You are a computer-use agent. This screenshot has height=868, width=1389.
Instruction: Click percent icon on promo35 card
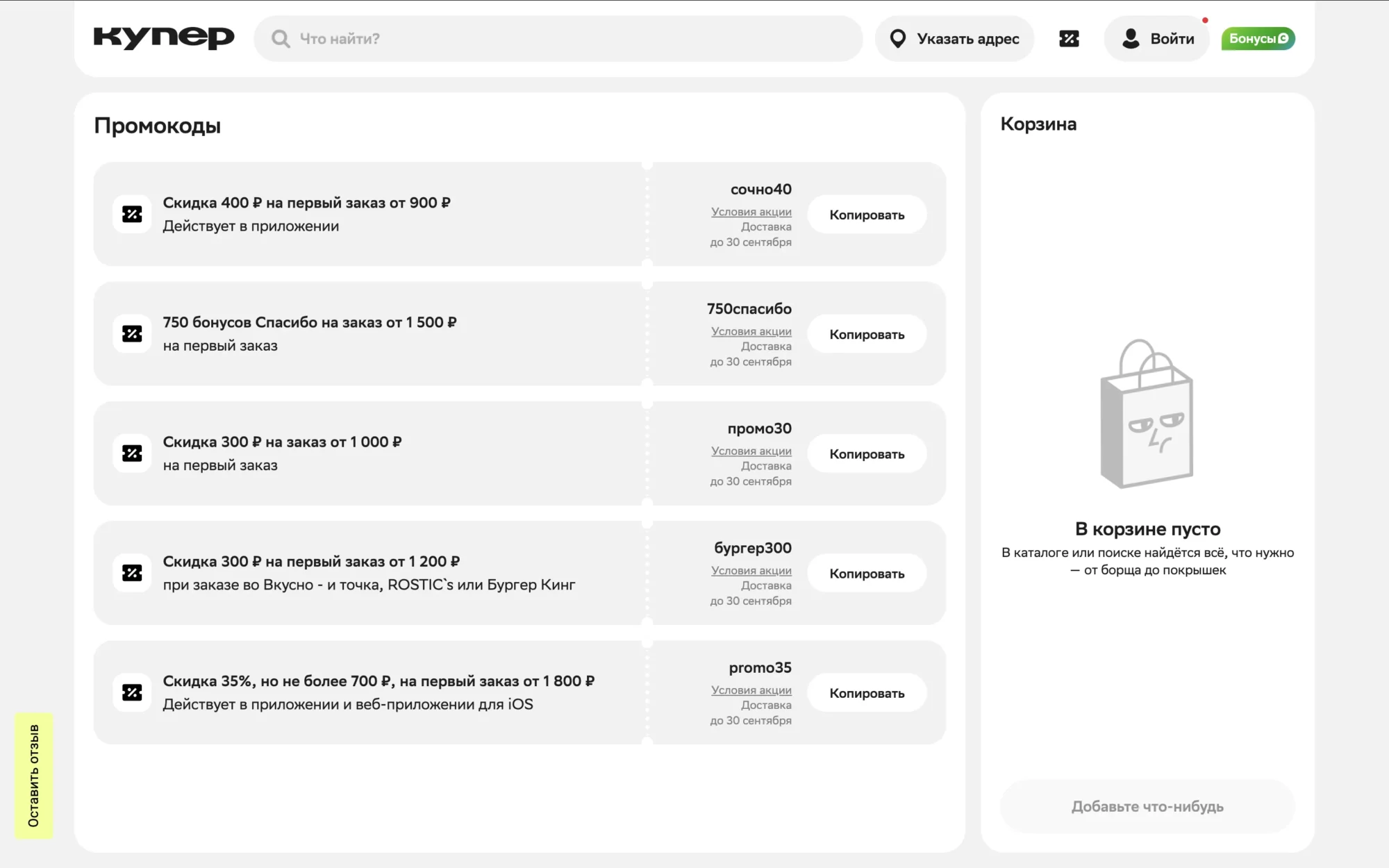[132, 692]
